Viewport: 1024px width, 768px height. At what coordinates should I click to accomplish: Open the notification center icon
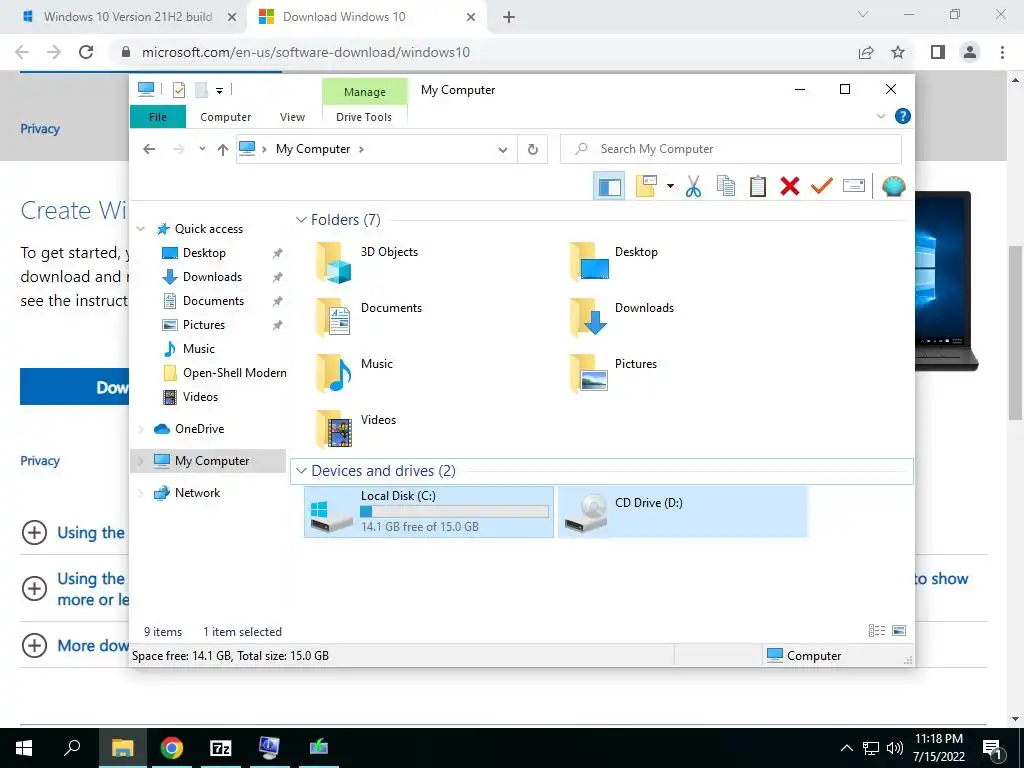[992, 748]
